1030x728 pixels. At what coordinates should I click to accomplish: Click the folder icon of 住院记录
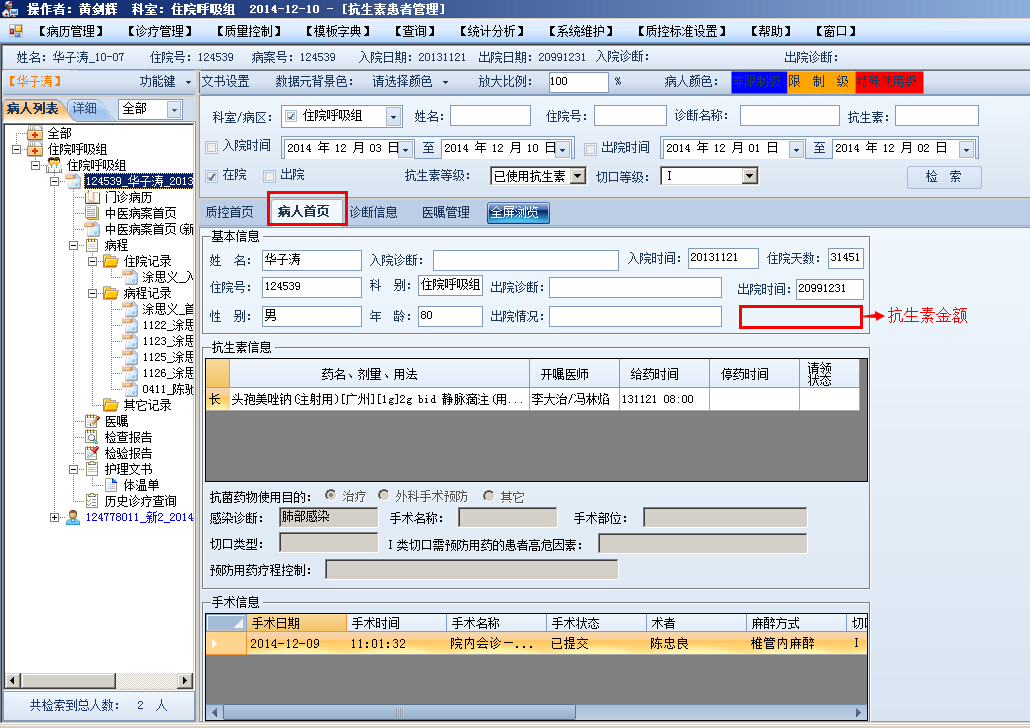112,261
